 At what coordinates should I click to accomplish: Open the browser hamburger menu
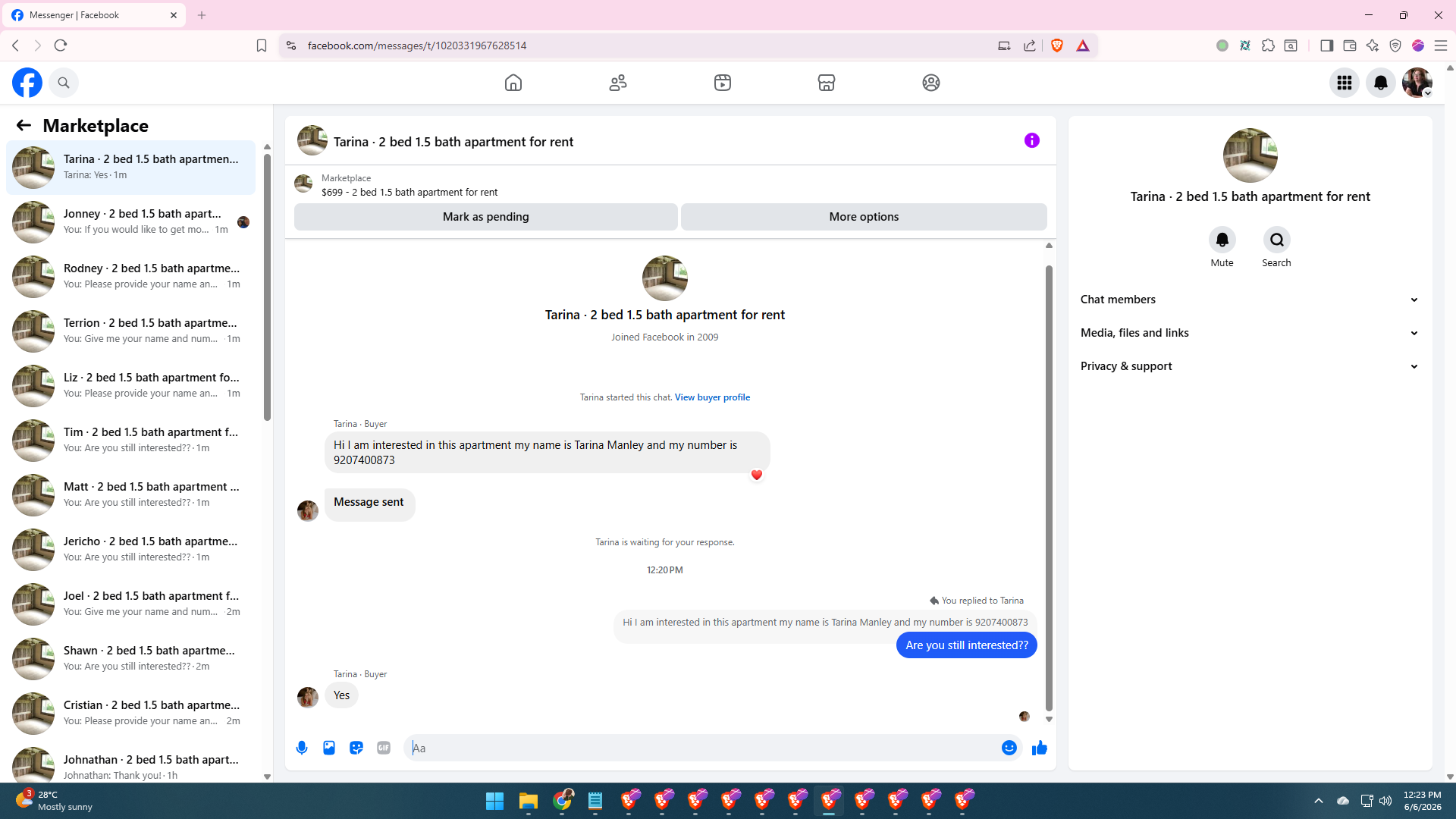[1441, 45]
